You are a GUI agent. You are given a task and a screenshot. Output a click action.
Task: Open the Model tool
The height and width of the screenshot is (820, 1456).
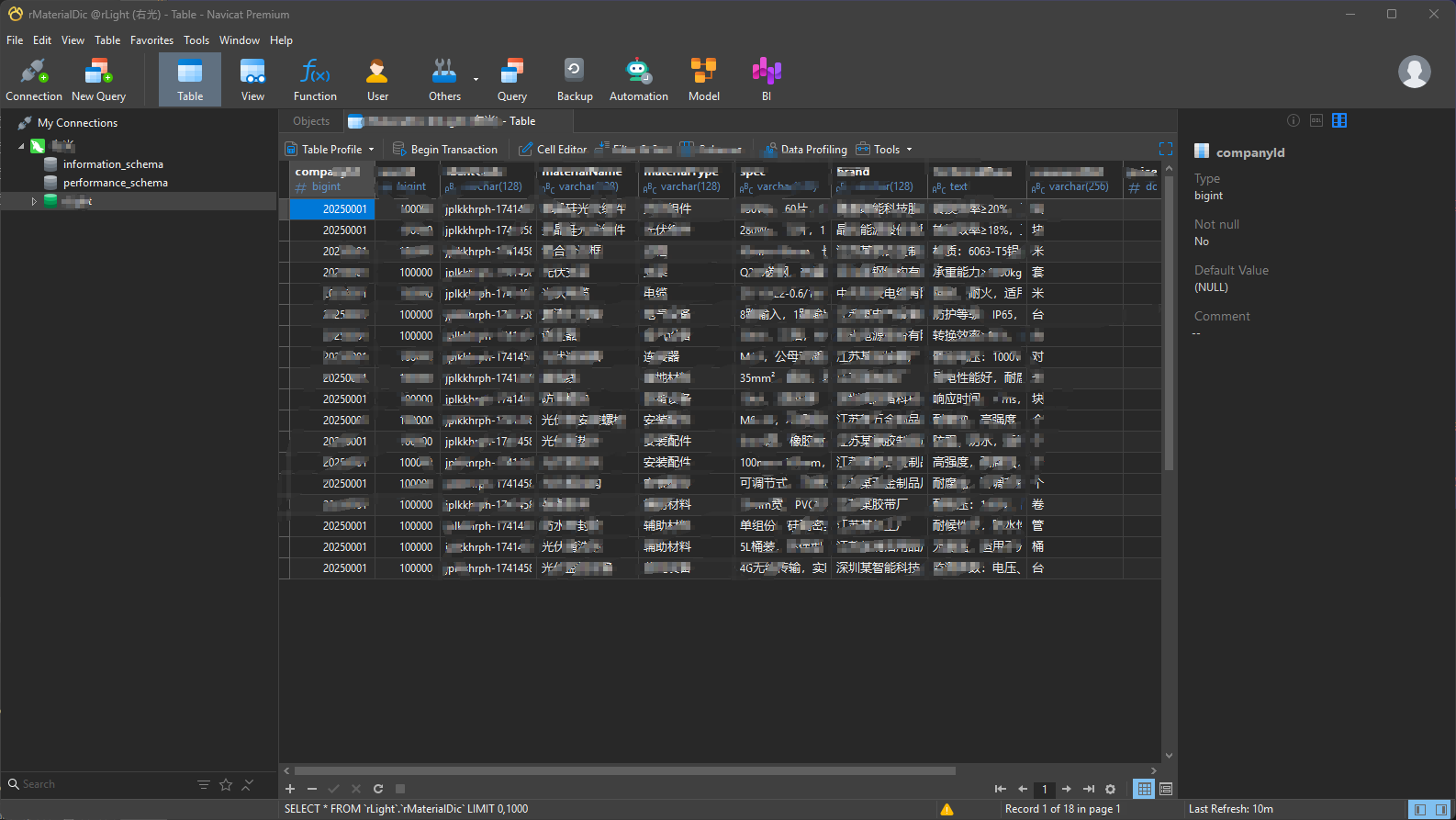[703, 80]
